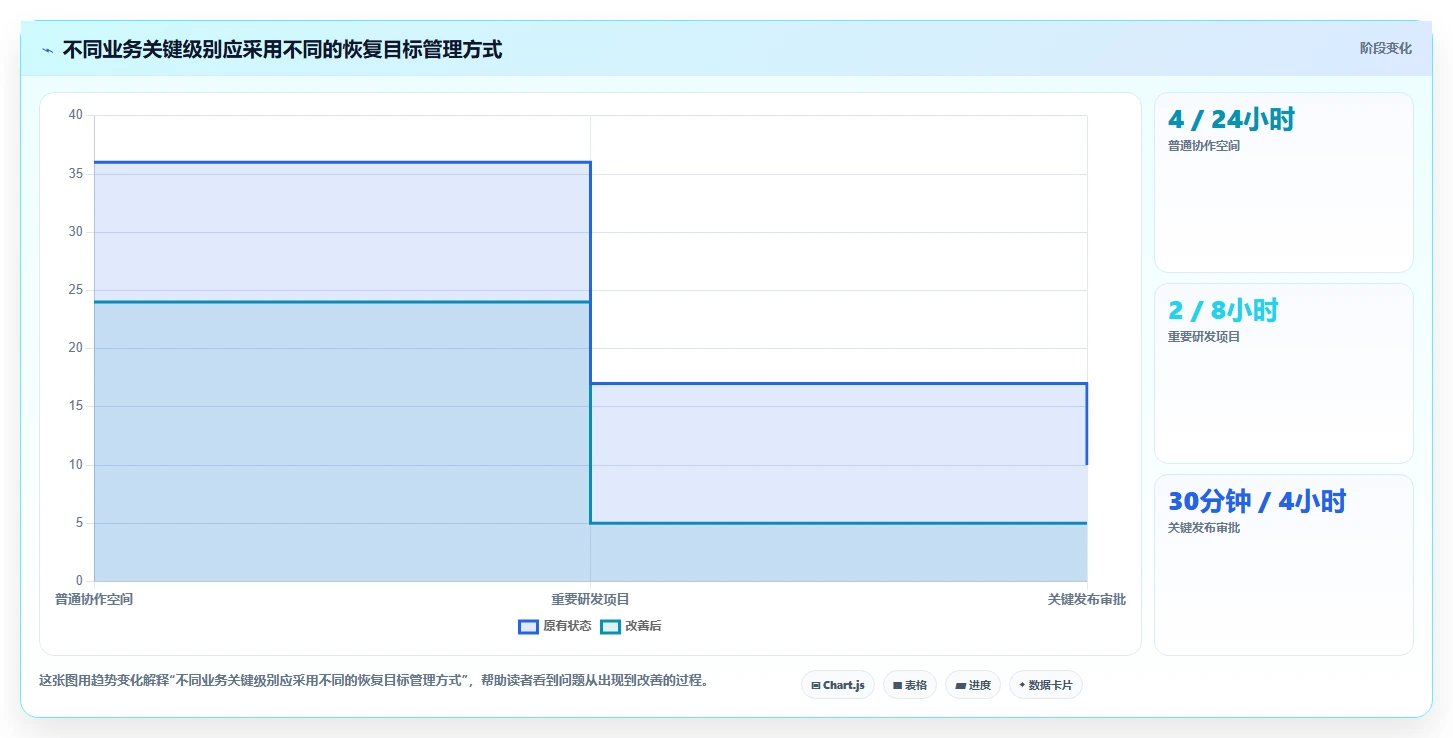The height and width of the screenshot is (738, 1453).
Task: Click the description sentence below the chart
Action: (x=375, y=680)
